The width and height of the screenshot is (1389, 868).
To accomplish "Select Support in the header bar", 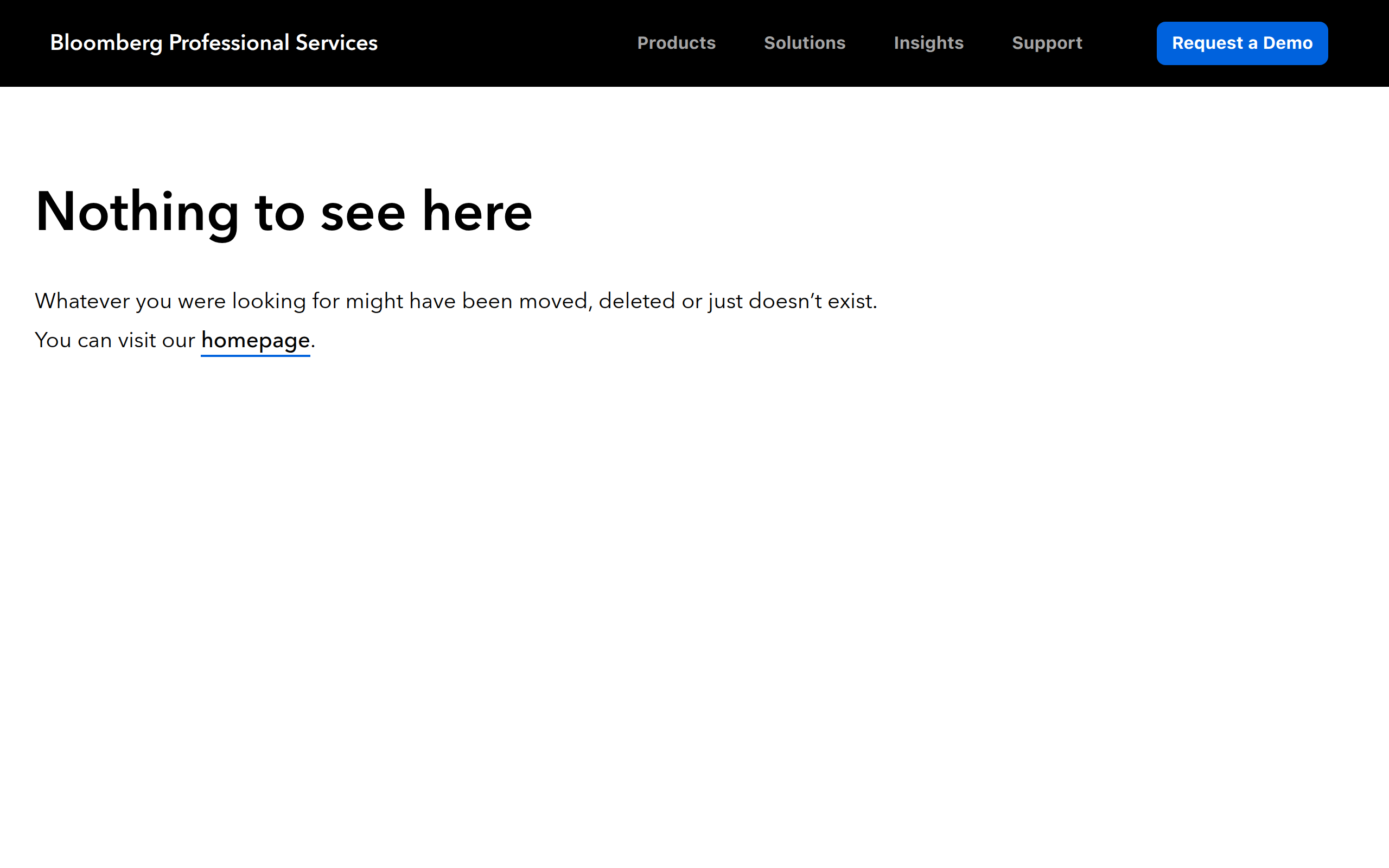I will tap(1046, 43).
